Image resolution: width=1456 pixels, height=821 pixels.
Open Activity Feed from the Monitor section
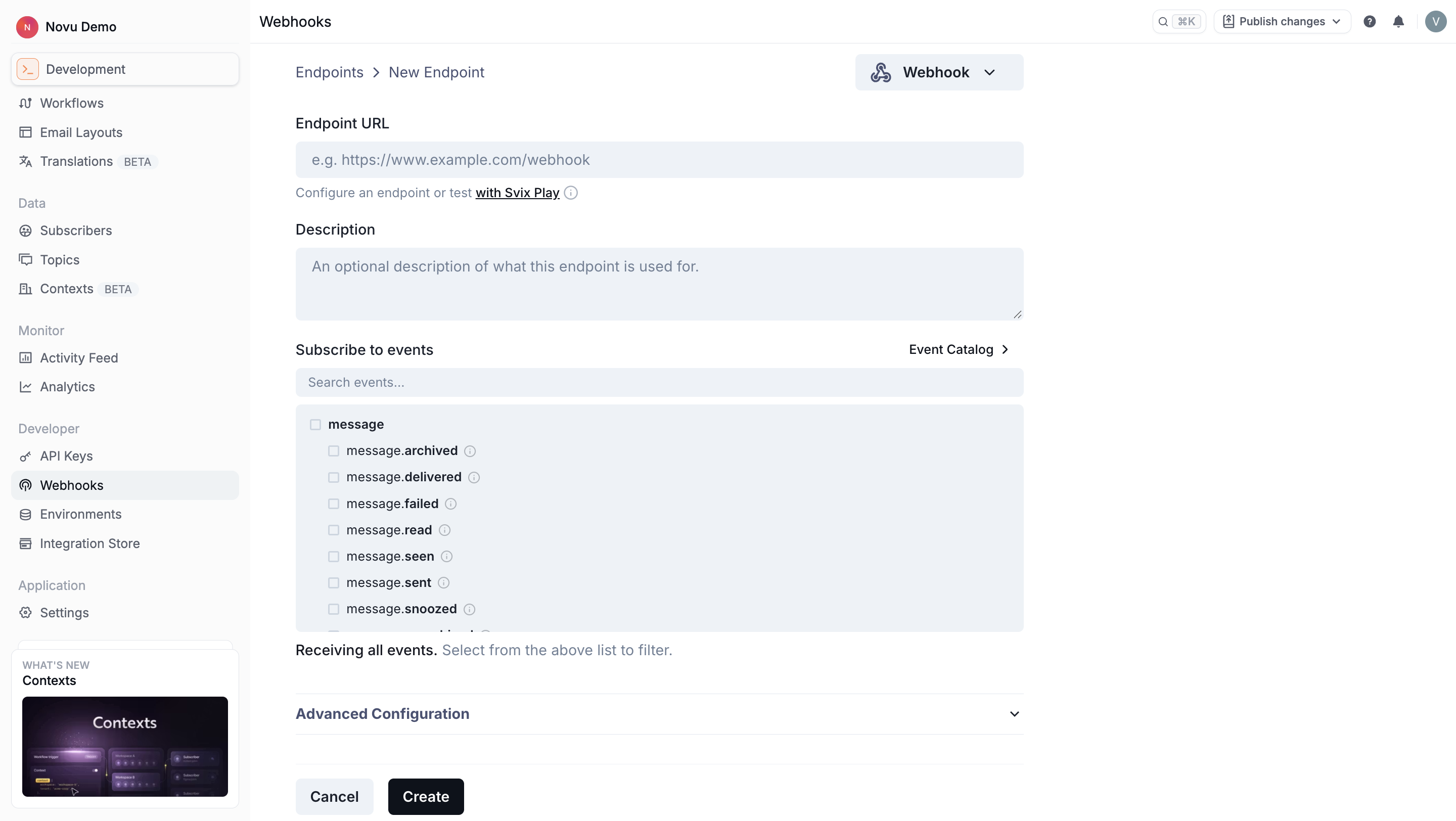click(79, 357)
